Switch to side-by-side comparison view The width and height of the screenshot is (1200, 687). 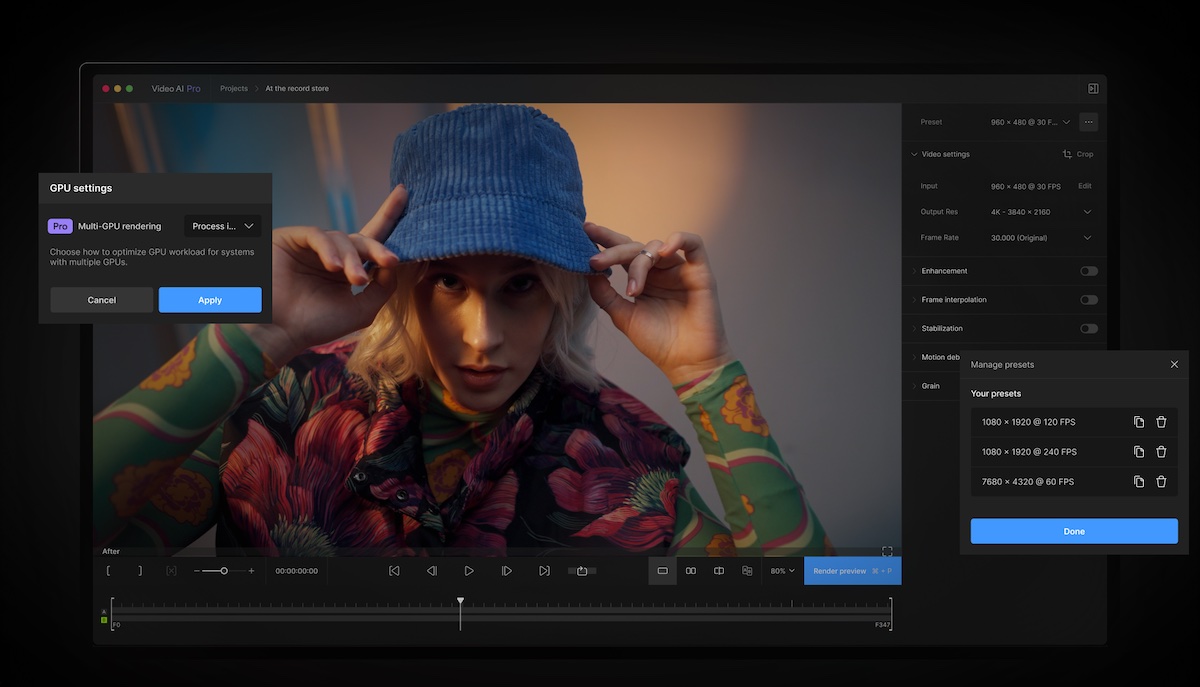click(x=691, y=570)
